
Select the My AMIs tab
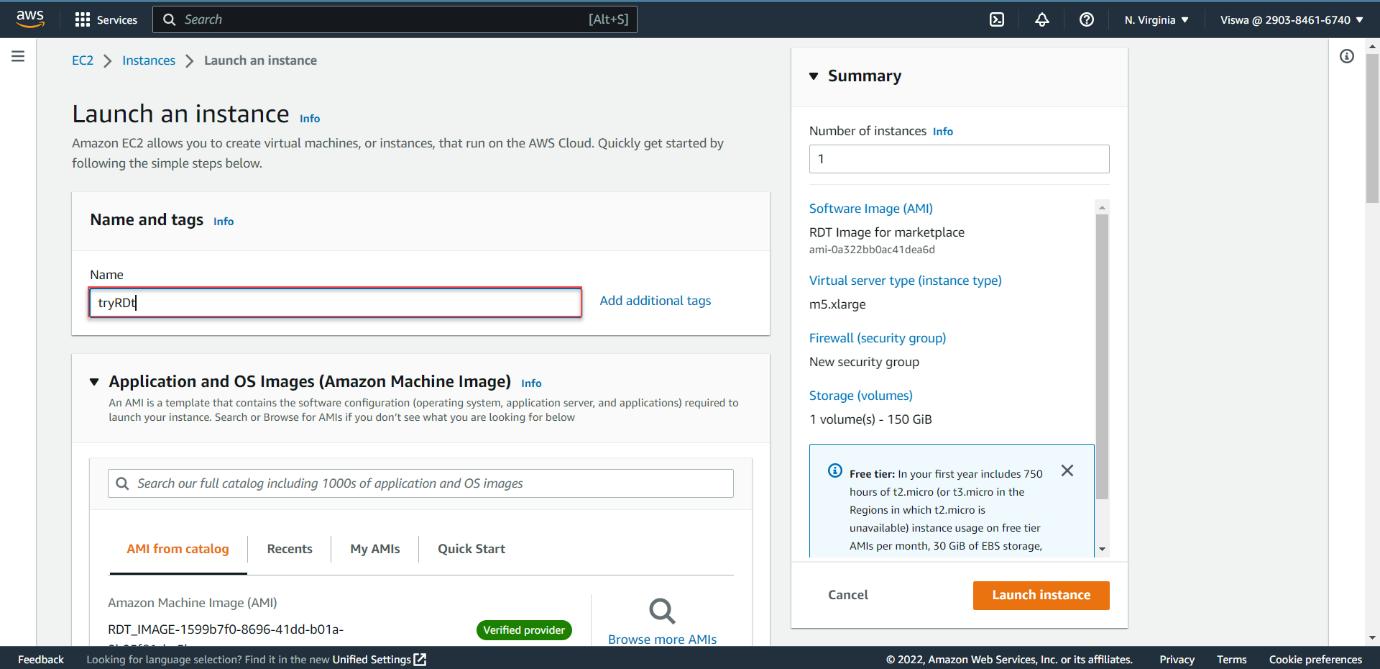(375, 549)
